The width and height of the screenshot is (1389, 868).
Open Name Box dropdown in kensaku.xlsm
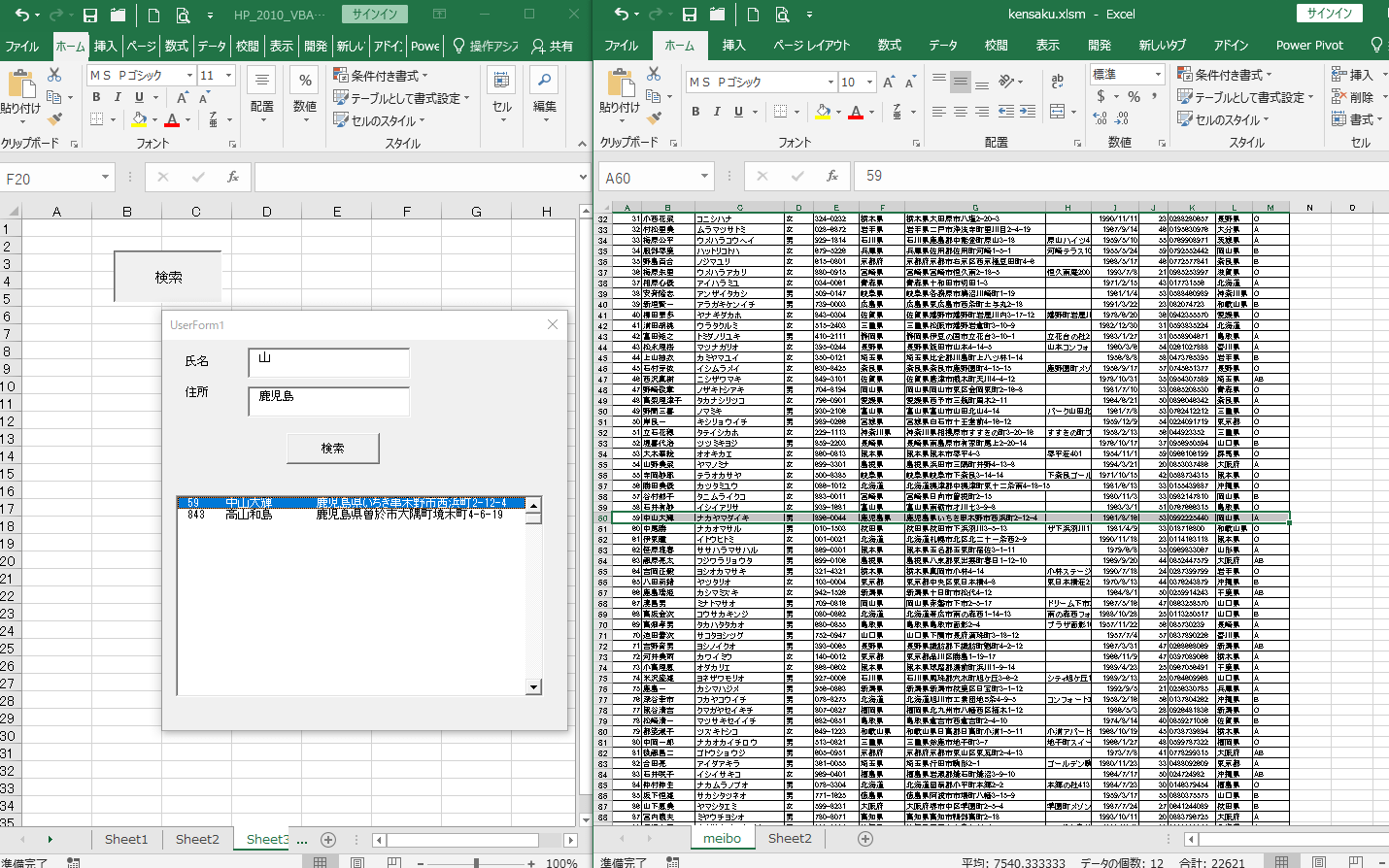click(704, 177)
